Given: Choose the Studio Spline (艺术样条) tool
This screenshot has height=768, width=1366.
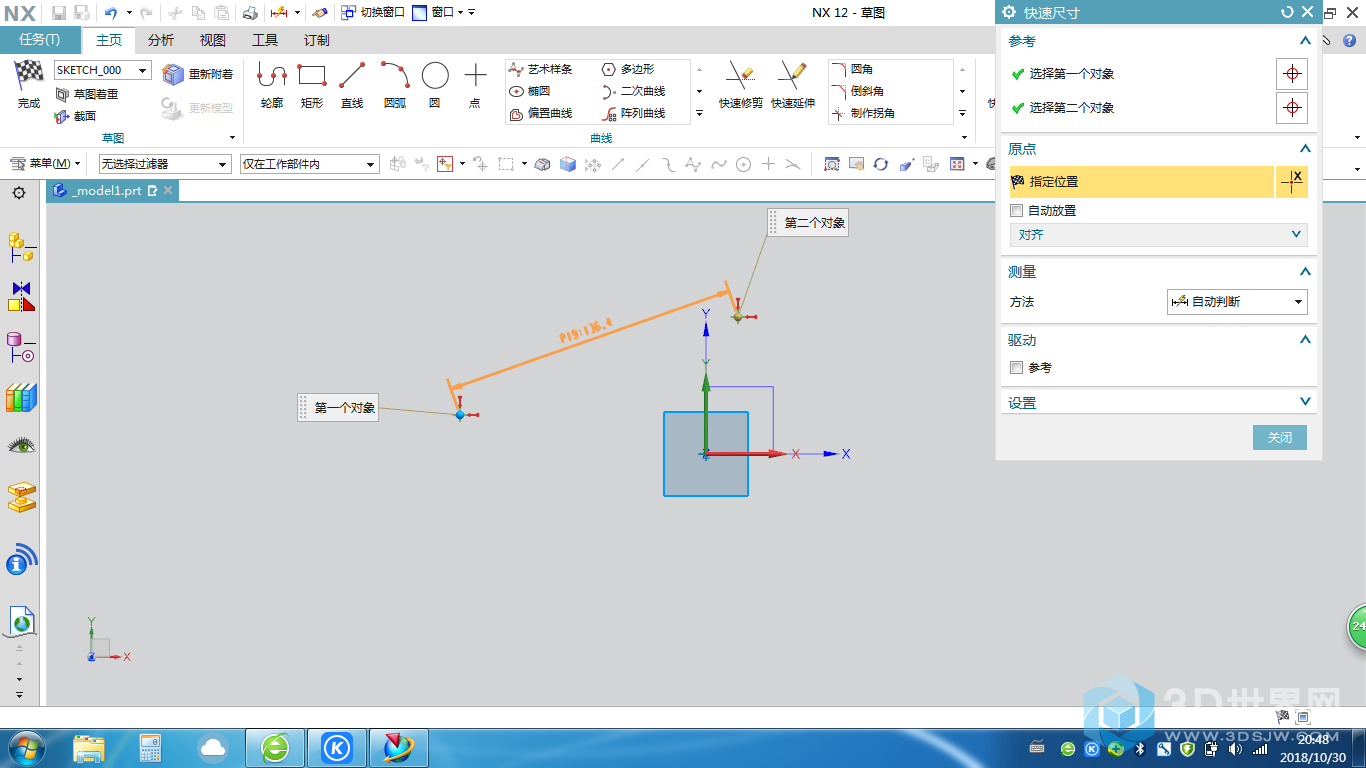Looking at the screenshot, I should click(x=541, y=69).
